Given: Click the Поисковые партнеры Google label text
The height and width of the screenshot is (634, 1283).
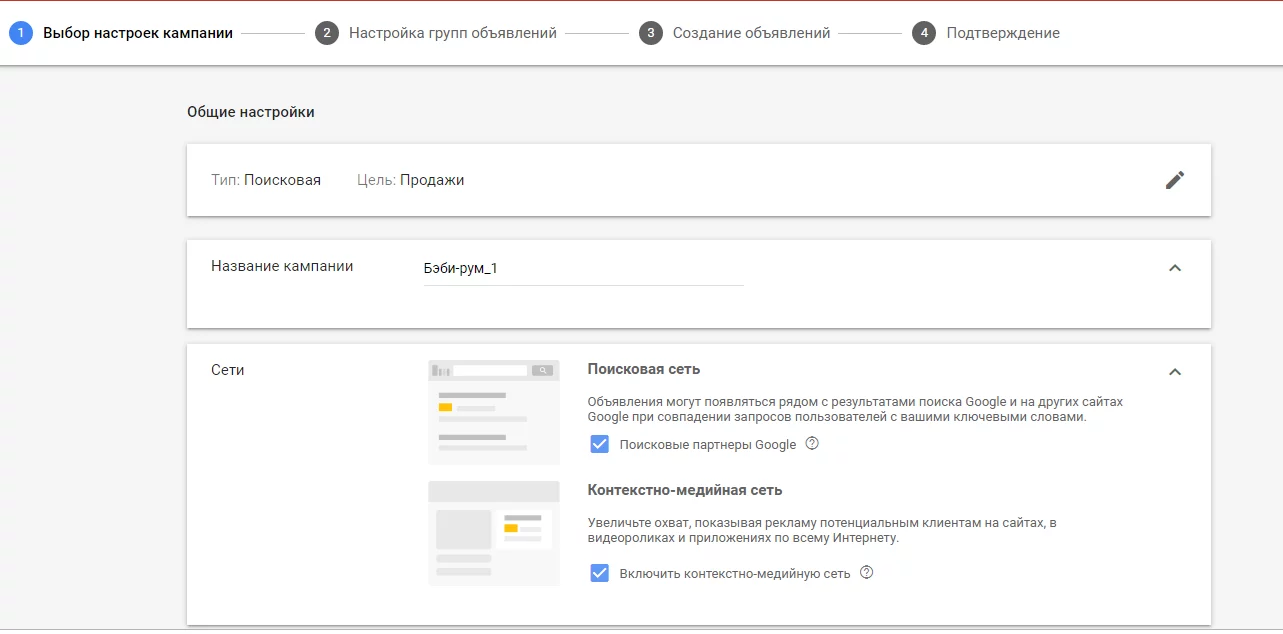Looking at the screenshot, I should coord(708,445).
